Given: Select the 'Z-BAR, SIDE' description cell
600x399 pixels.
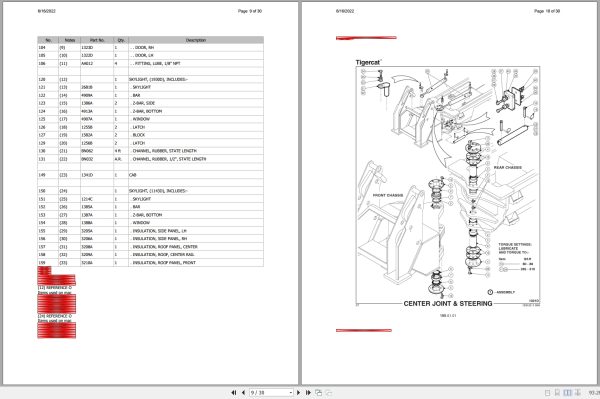Looking at the screenshot, I should click(x=196, y=103).
